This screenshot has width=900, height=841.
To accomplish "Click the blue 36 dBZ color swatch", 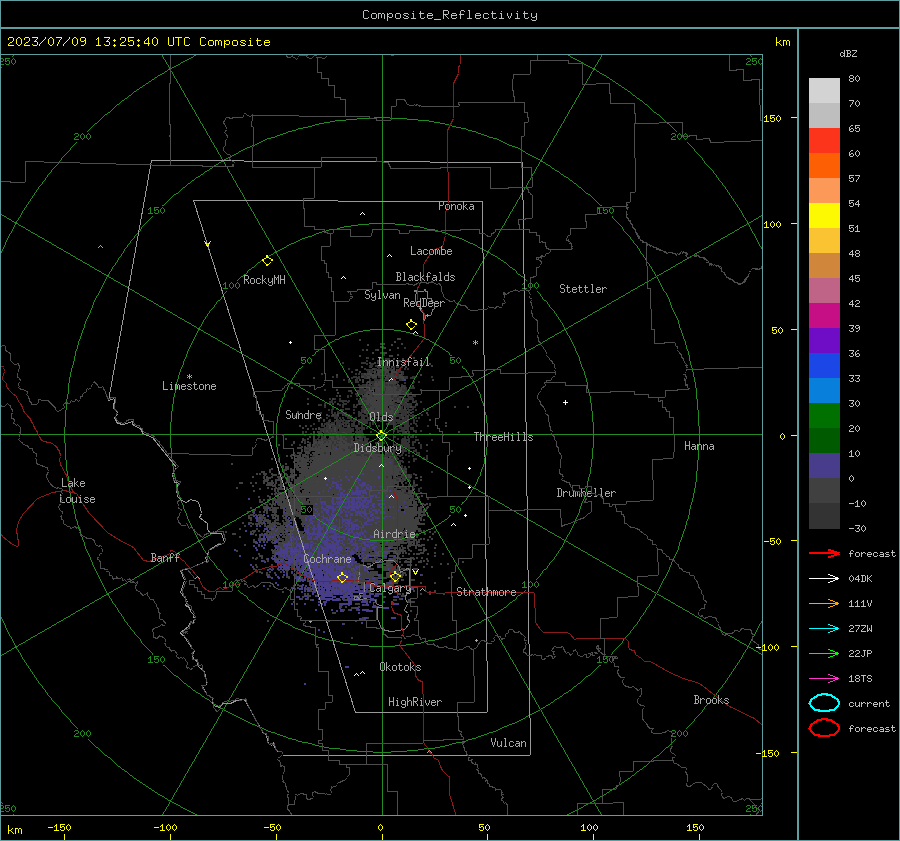I will (x=824, y=365).
